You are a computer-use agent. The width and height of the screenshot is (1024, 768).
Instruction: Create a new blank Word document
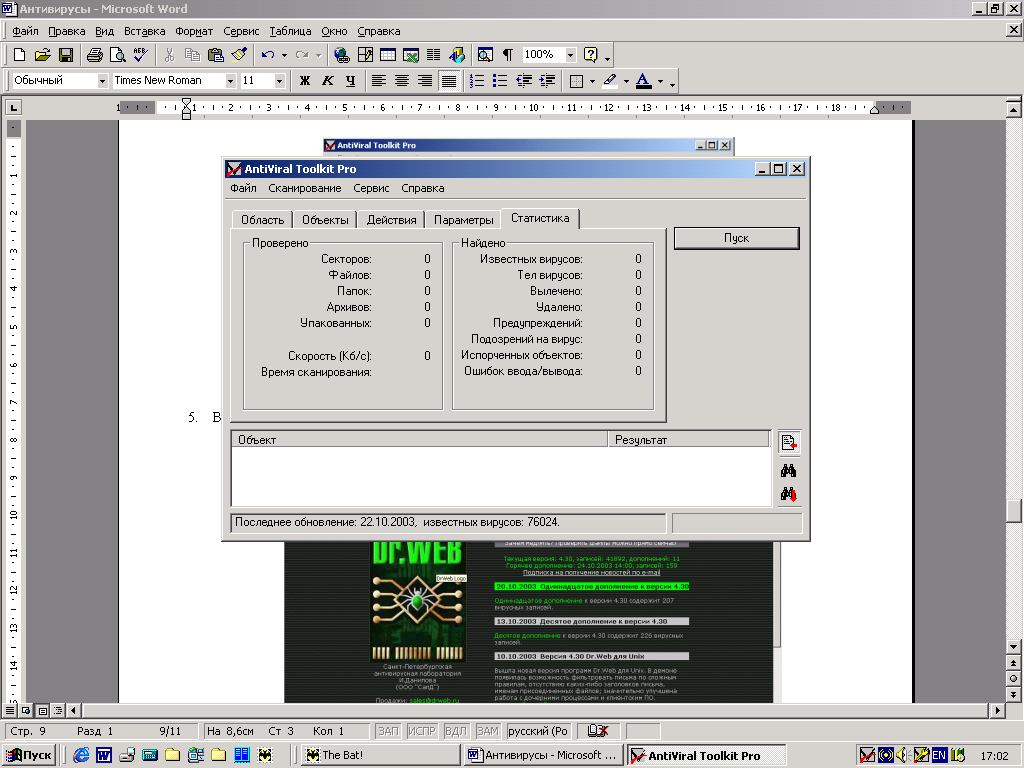tap(20, 55)
